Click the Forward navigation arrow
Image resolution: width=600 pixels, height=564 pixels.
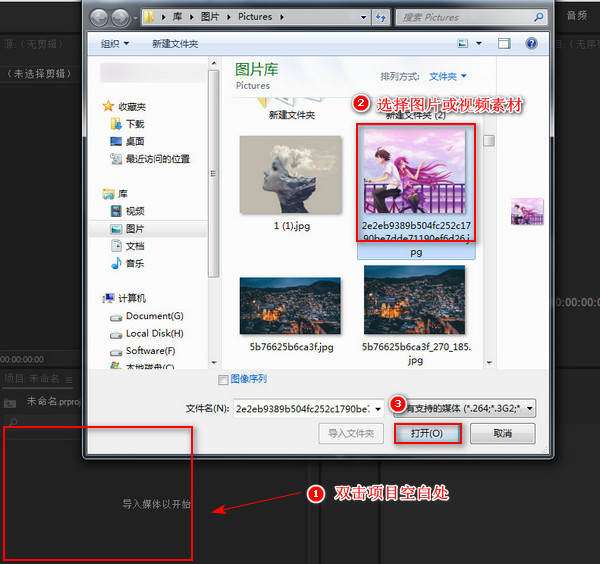tap(121, 18)
